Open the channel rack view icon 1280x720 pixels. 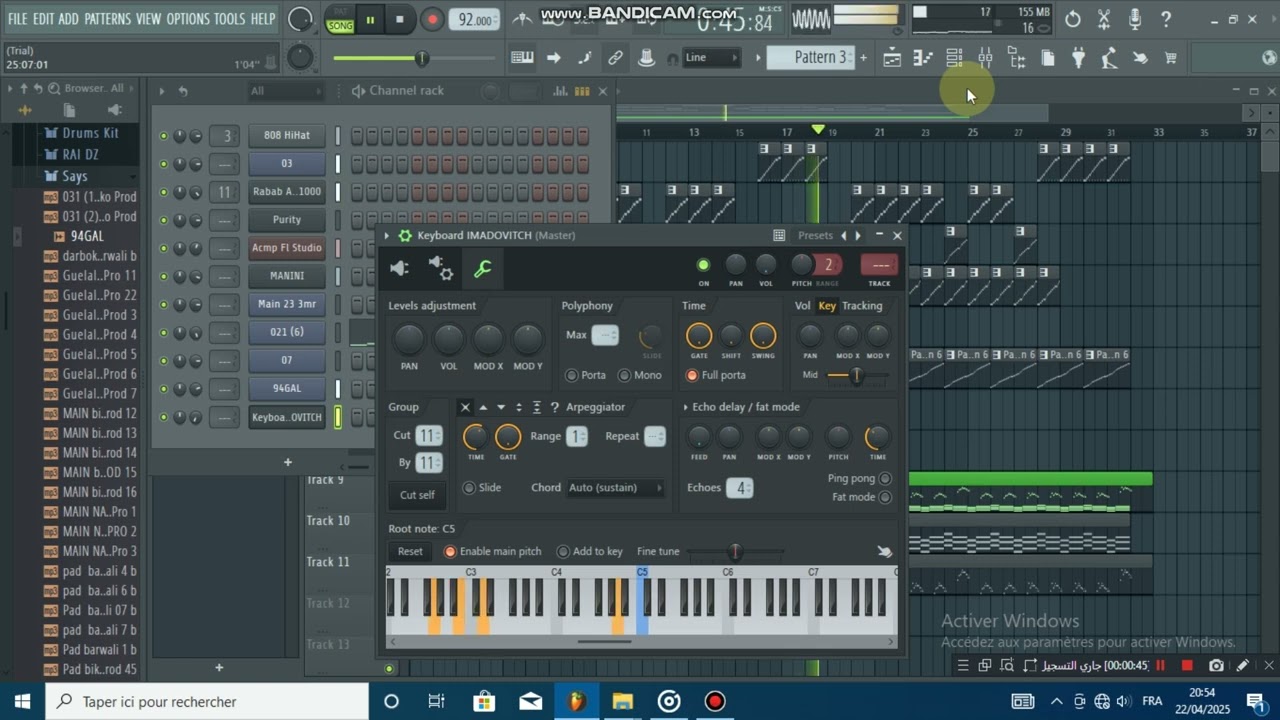[954, 58]
